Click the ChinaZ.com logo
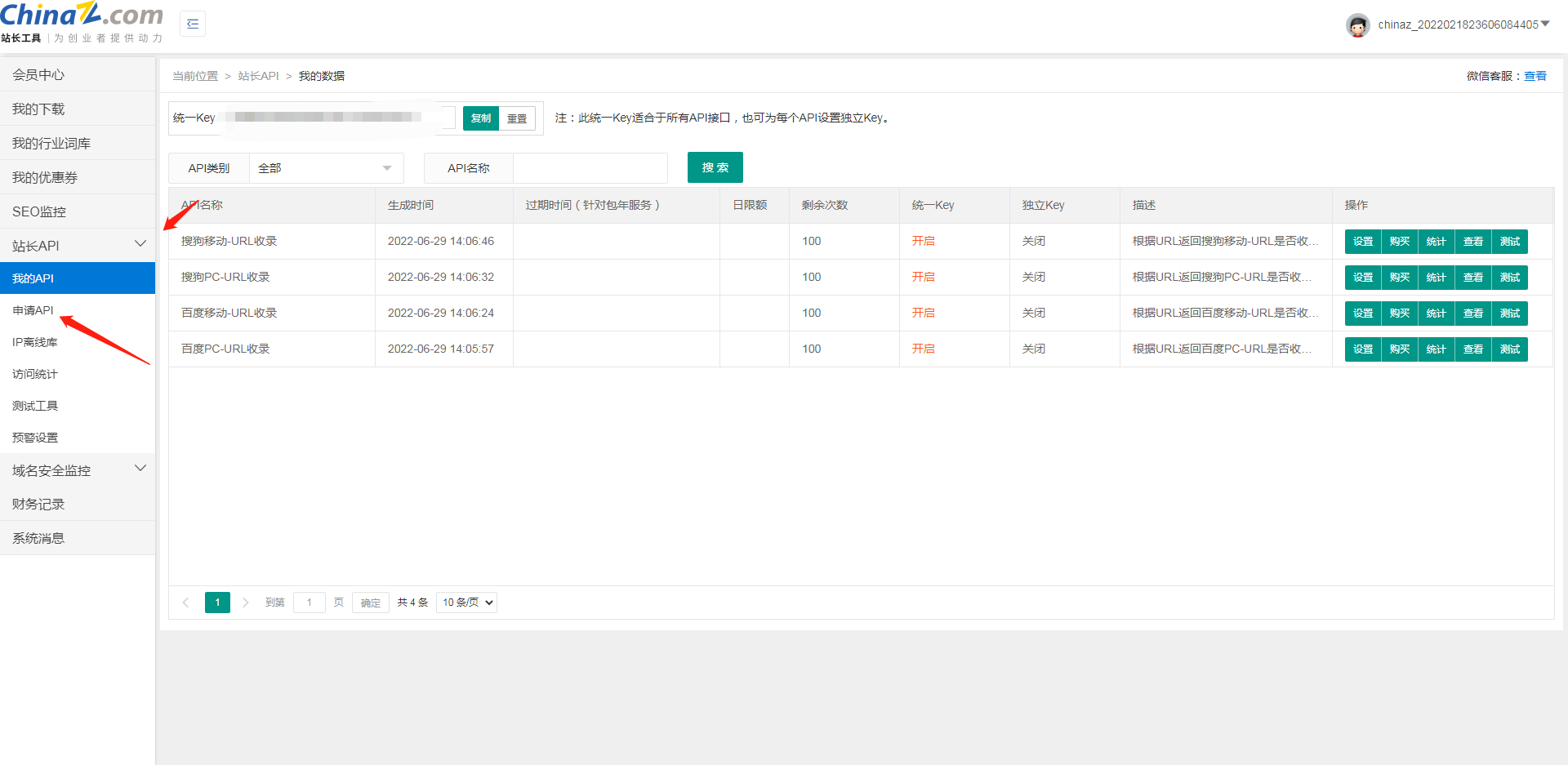The height and width of the screenshot is (765, 1568). (x=82, y=23)
